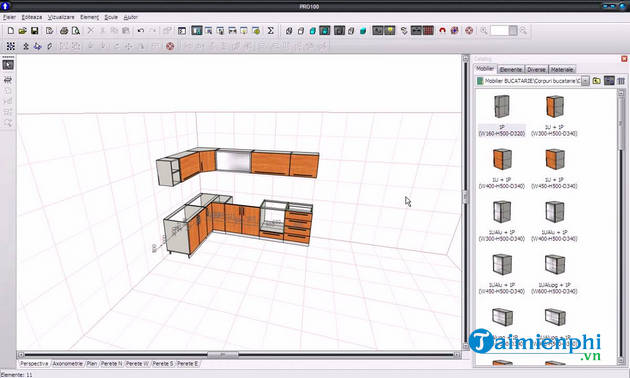The image size is (630, 378).
Task: Select the Perspectiva view tab
Action: coord(34,364)
